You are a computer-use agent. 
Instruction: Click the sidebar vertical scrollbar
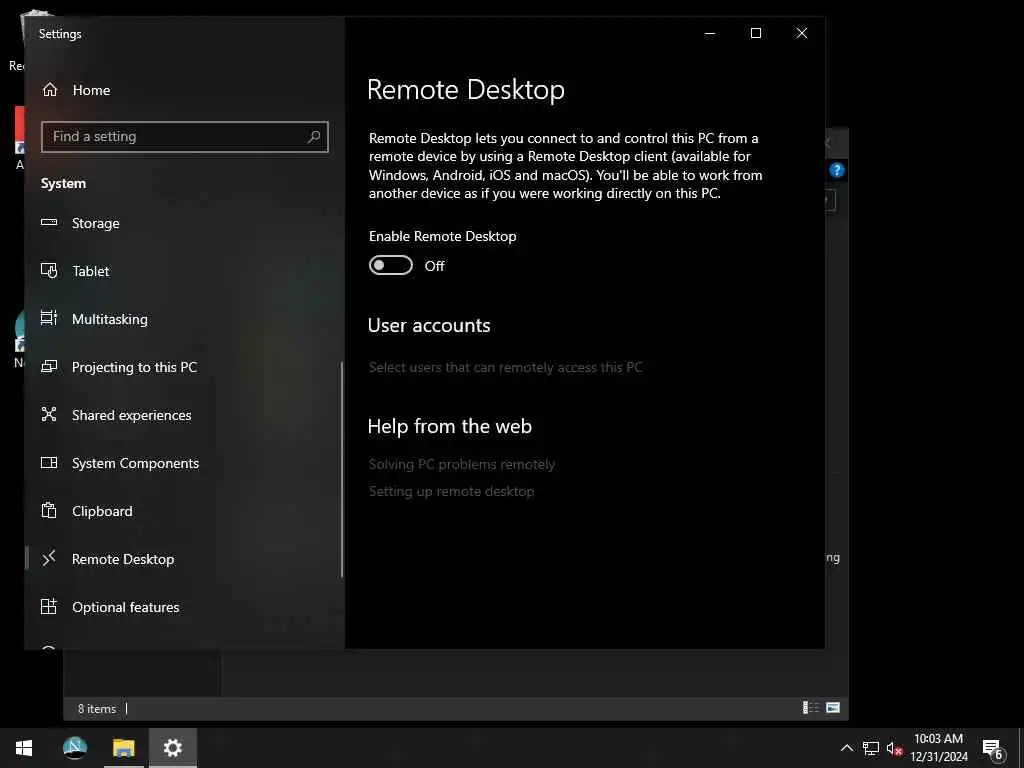(342, 470)
